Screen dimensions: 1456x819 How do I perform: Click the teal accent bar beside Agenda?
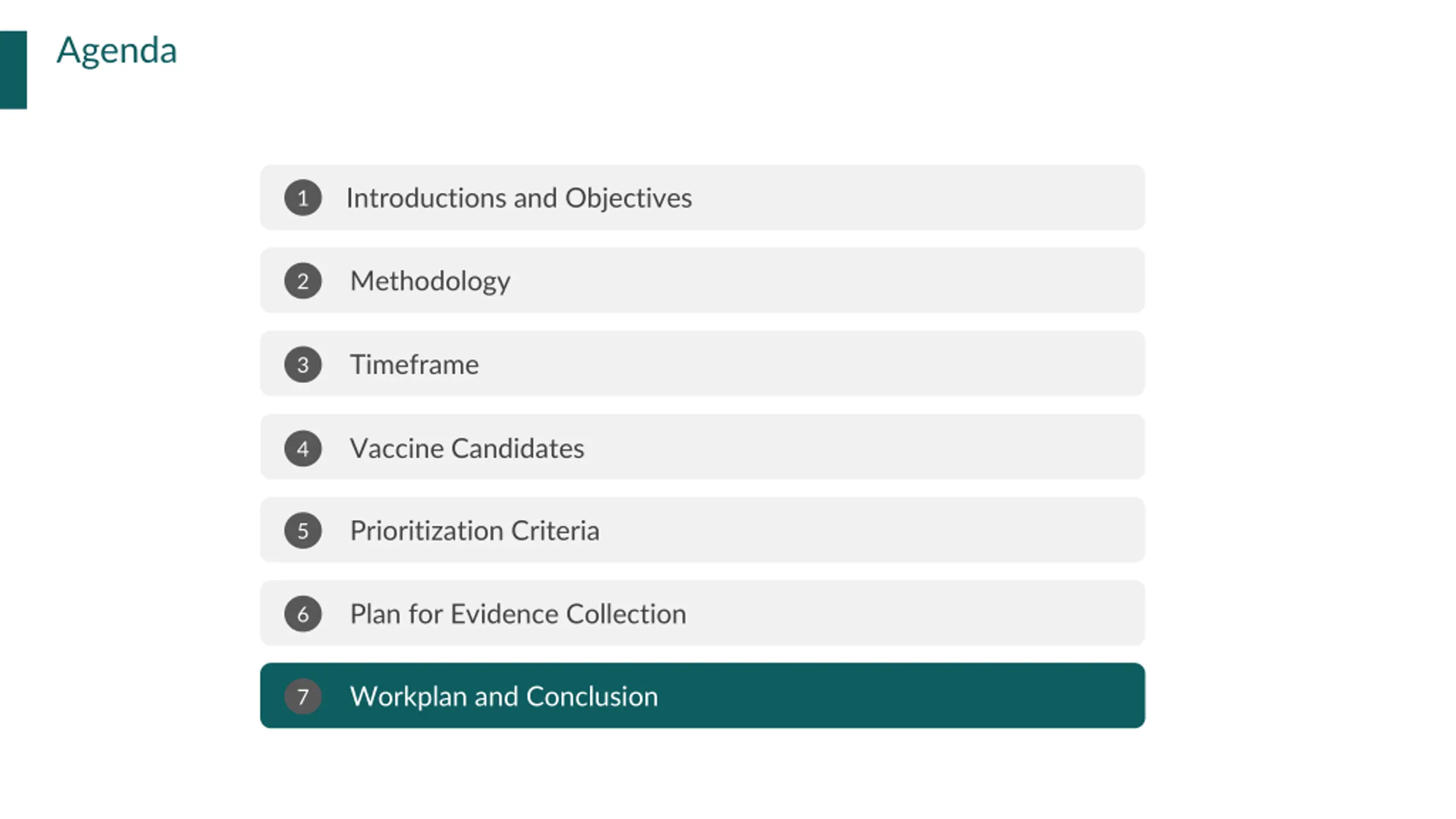(13, 69)
